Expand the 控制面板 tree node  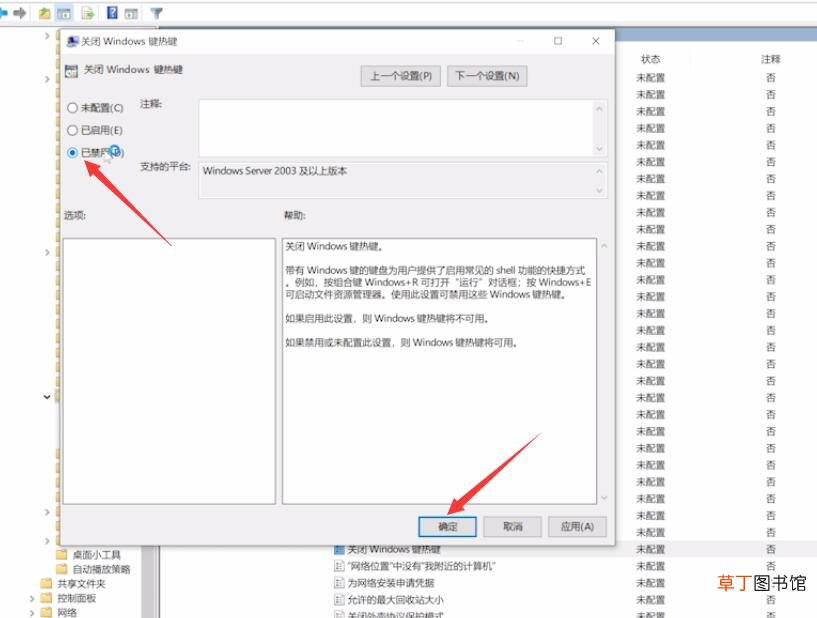pos(32,598)
